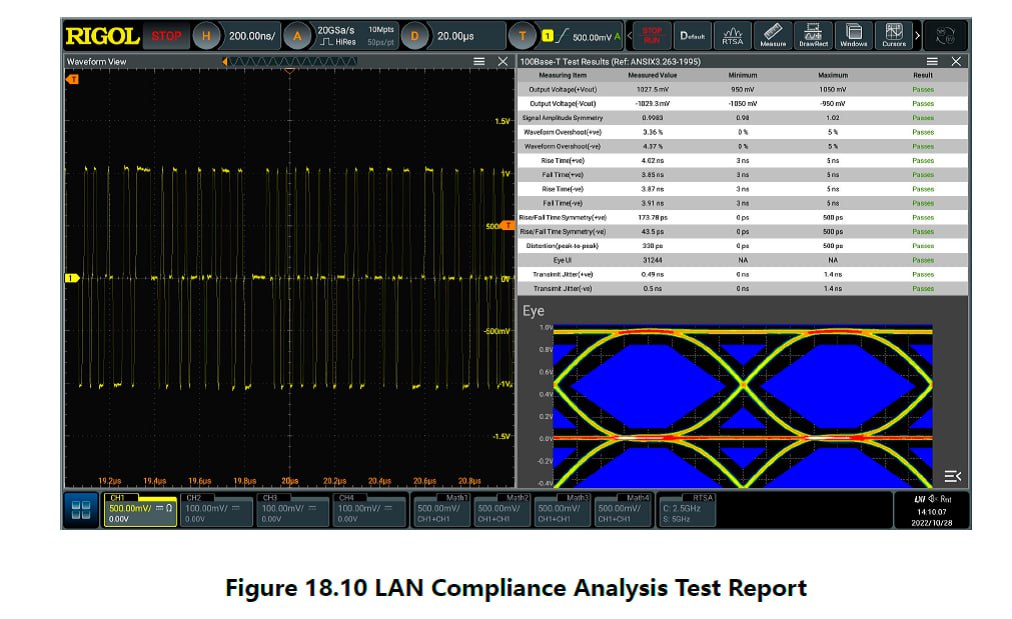Click the Horizontal (H) timebase button

(x=206, y=37)
